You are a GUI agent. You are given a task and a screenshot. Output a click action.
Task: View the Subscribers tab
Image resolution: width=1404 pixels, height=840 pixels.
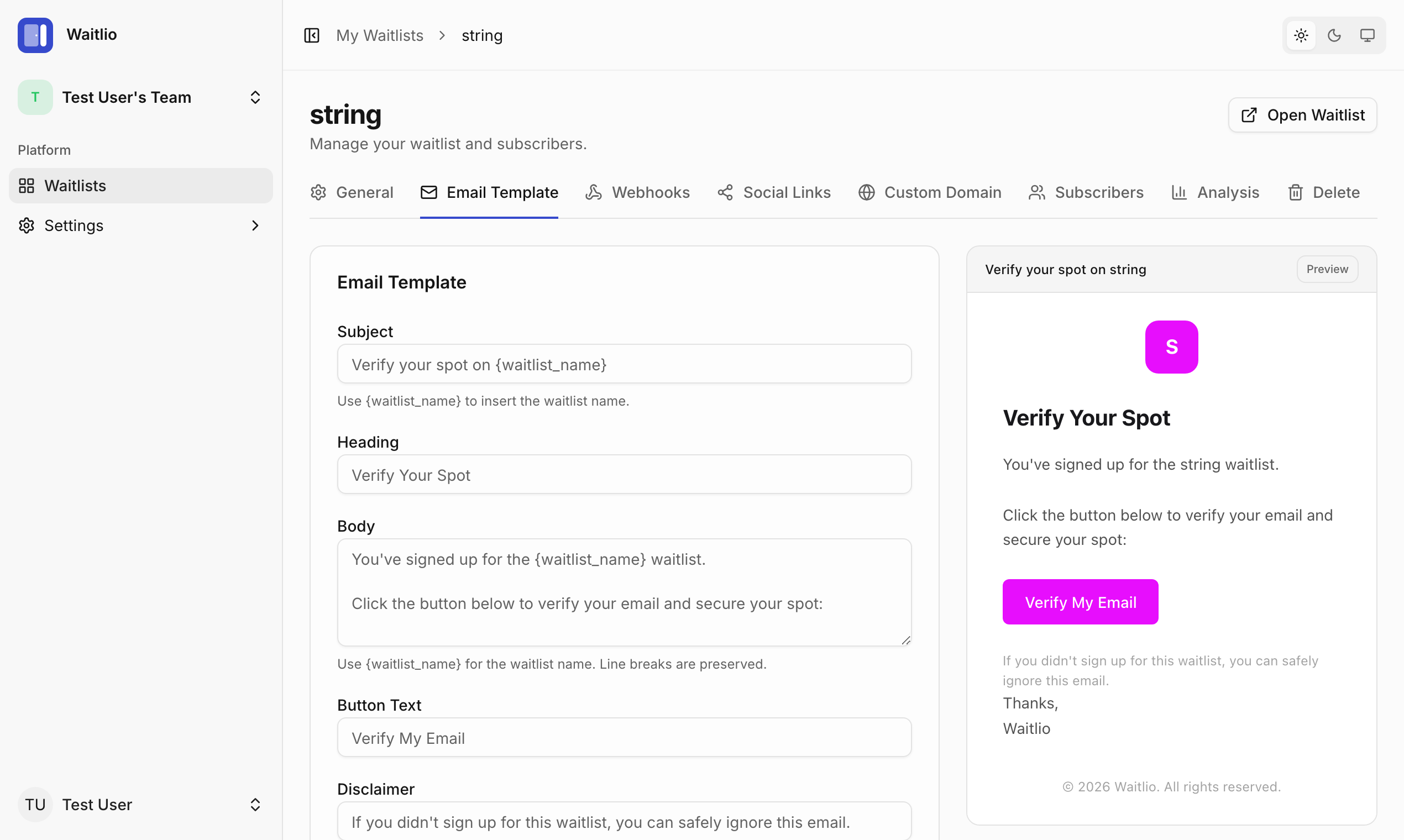(1086, 192)
